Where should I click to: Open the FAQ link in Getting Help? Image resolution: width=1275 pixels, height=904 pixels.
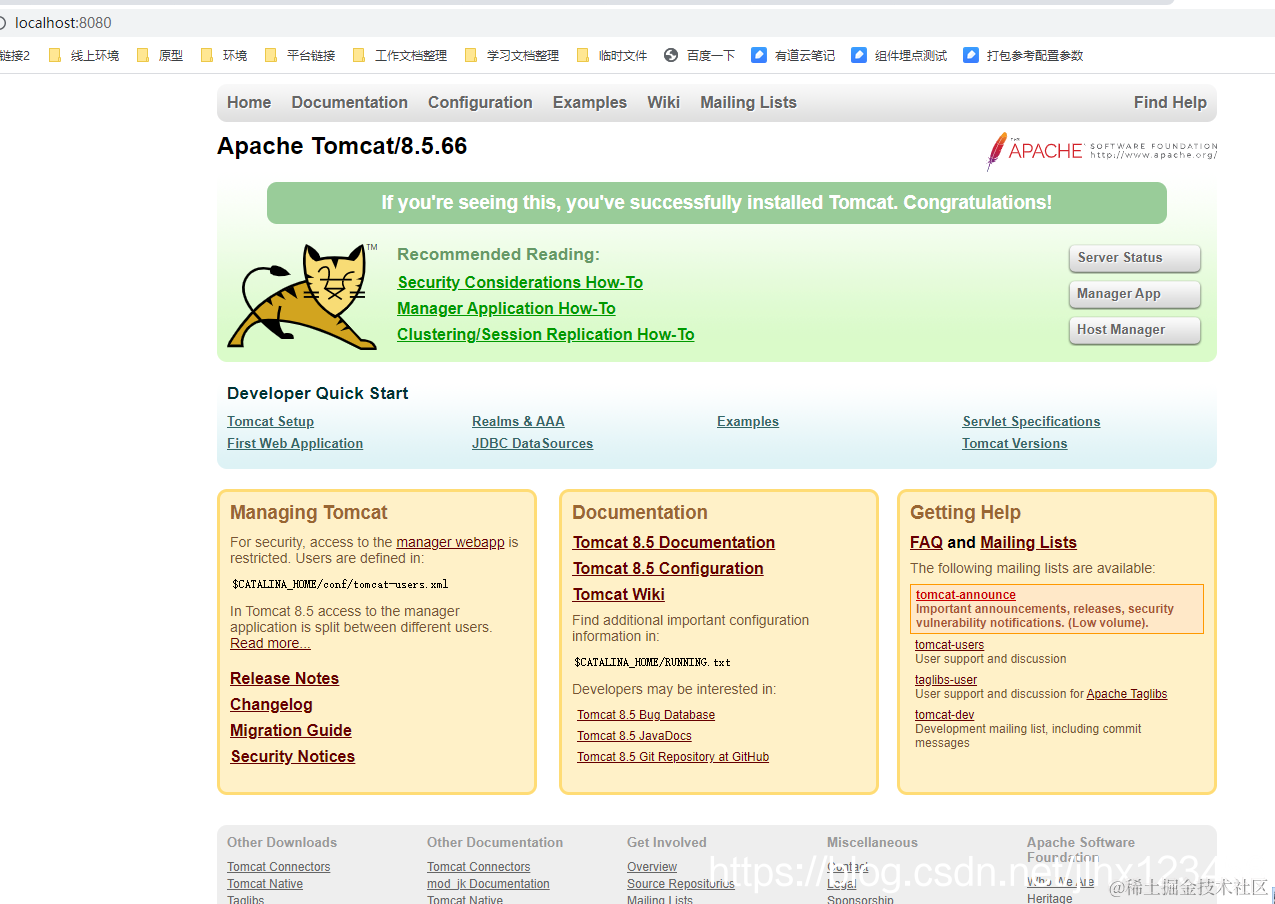(x=926, y=542)
